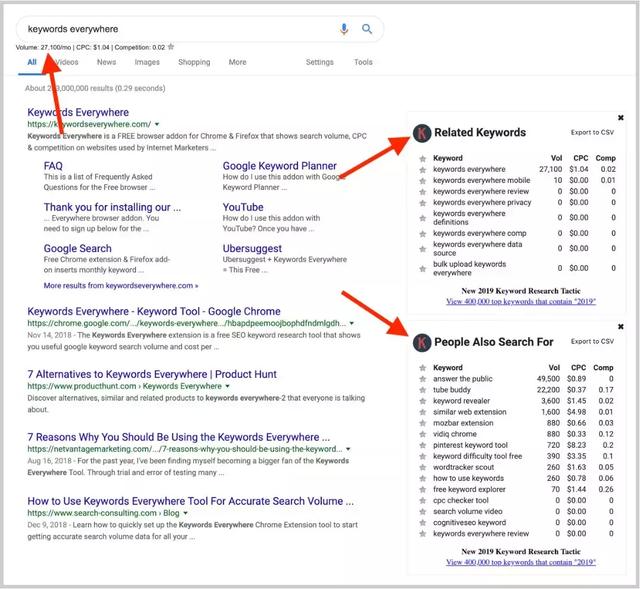The height and width of the screenshot is (589, 640).
Task: Click 2019 keywords link in Related Keywords panel
Action: 521,302
